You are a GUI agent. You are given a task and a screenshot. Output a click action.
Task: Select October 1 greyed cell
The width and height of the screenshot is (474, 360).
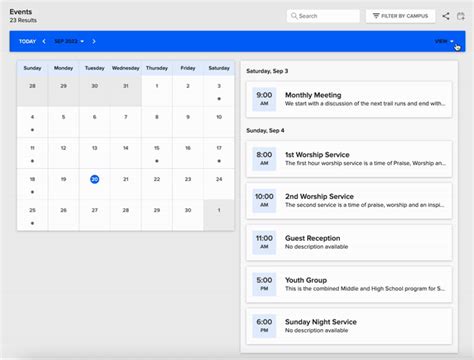[219, 215]
